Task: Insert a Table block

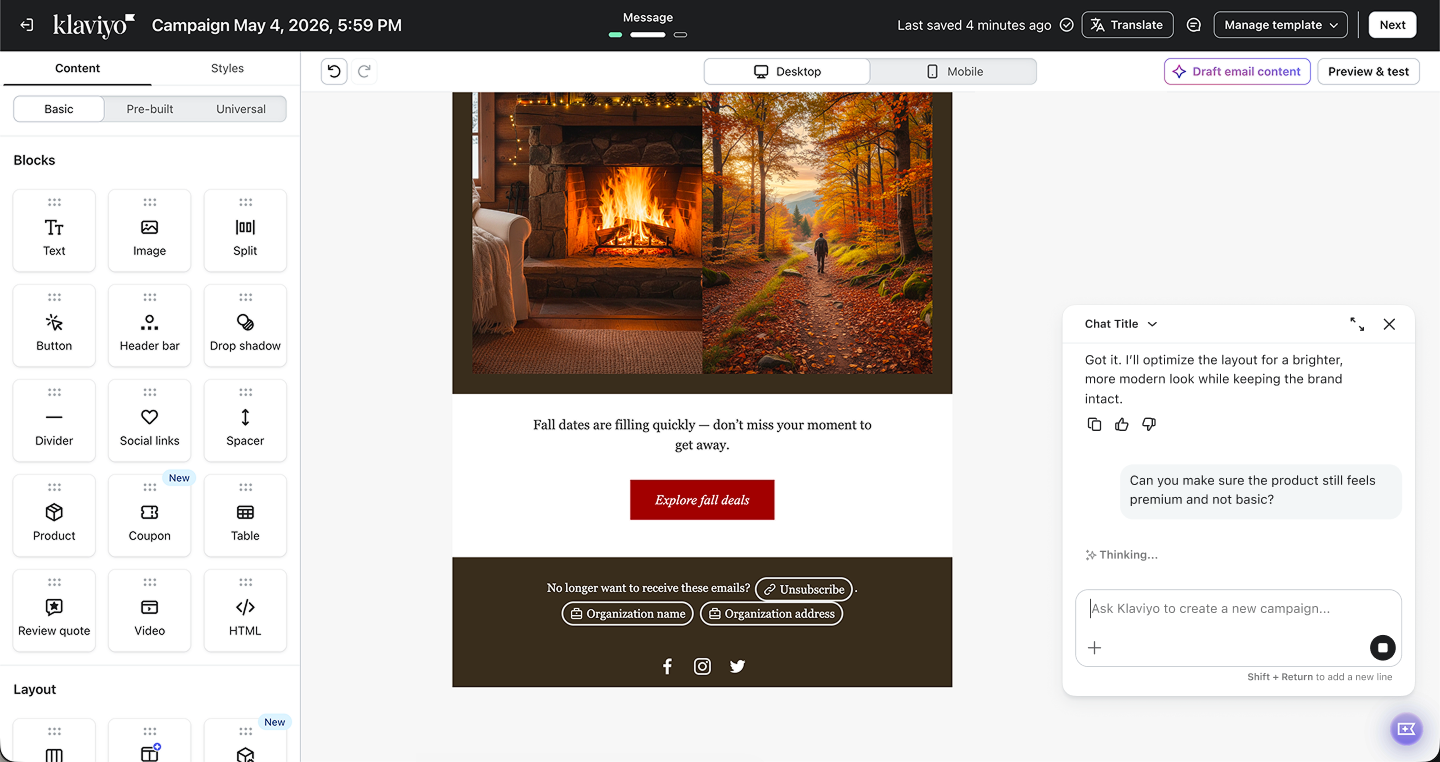Action: [245, 515]
